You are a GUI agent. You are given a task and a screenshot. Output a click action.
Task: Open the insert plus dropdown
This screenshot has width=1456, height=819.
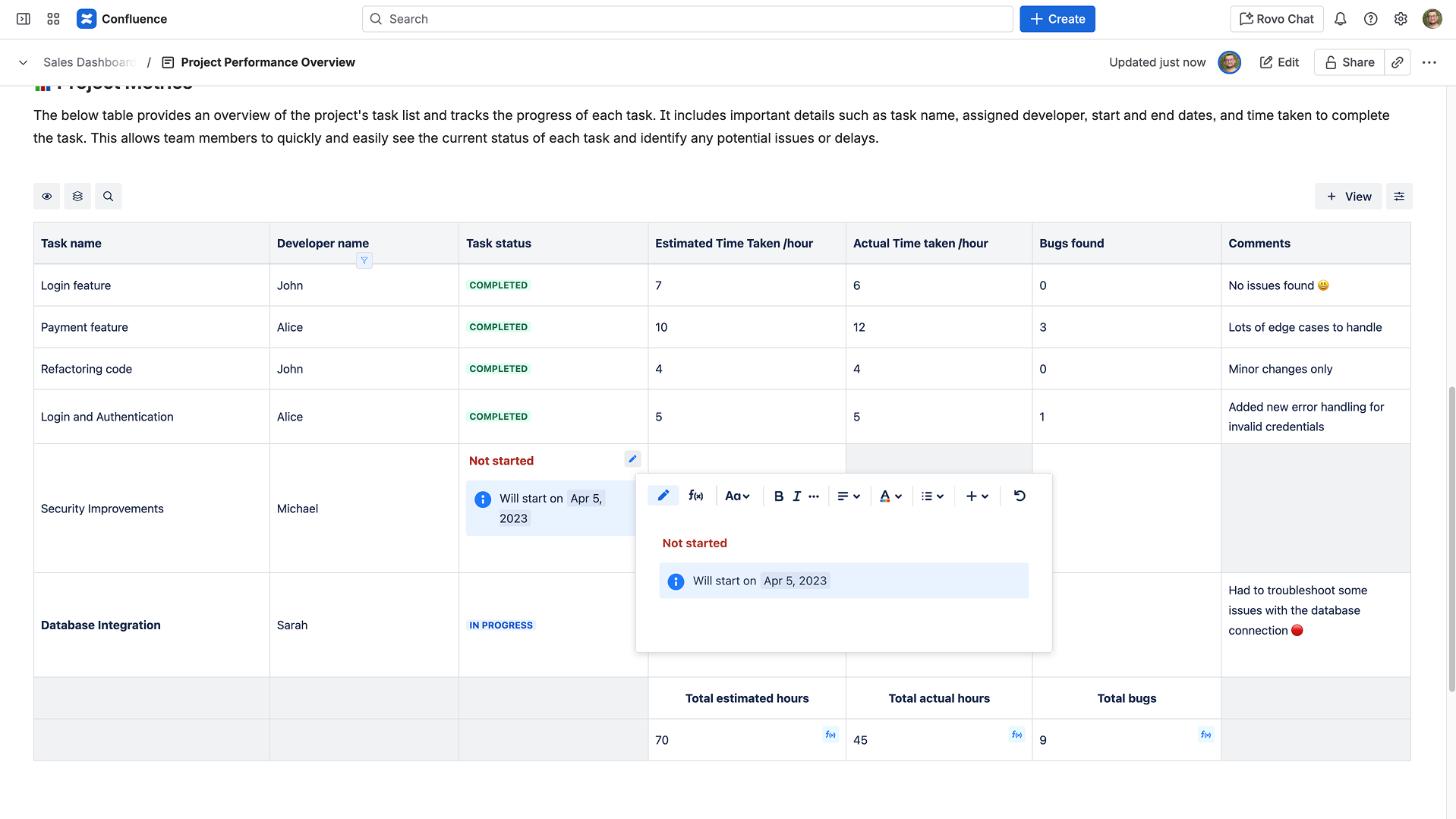pyautogui.click(x=977, y=496)
